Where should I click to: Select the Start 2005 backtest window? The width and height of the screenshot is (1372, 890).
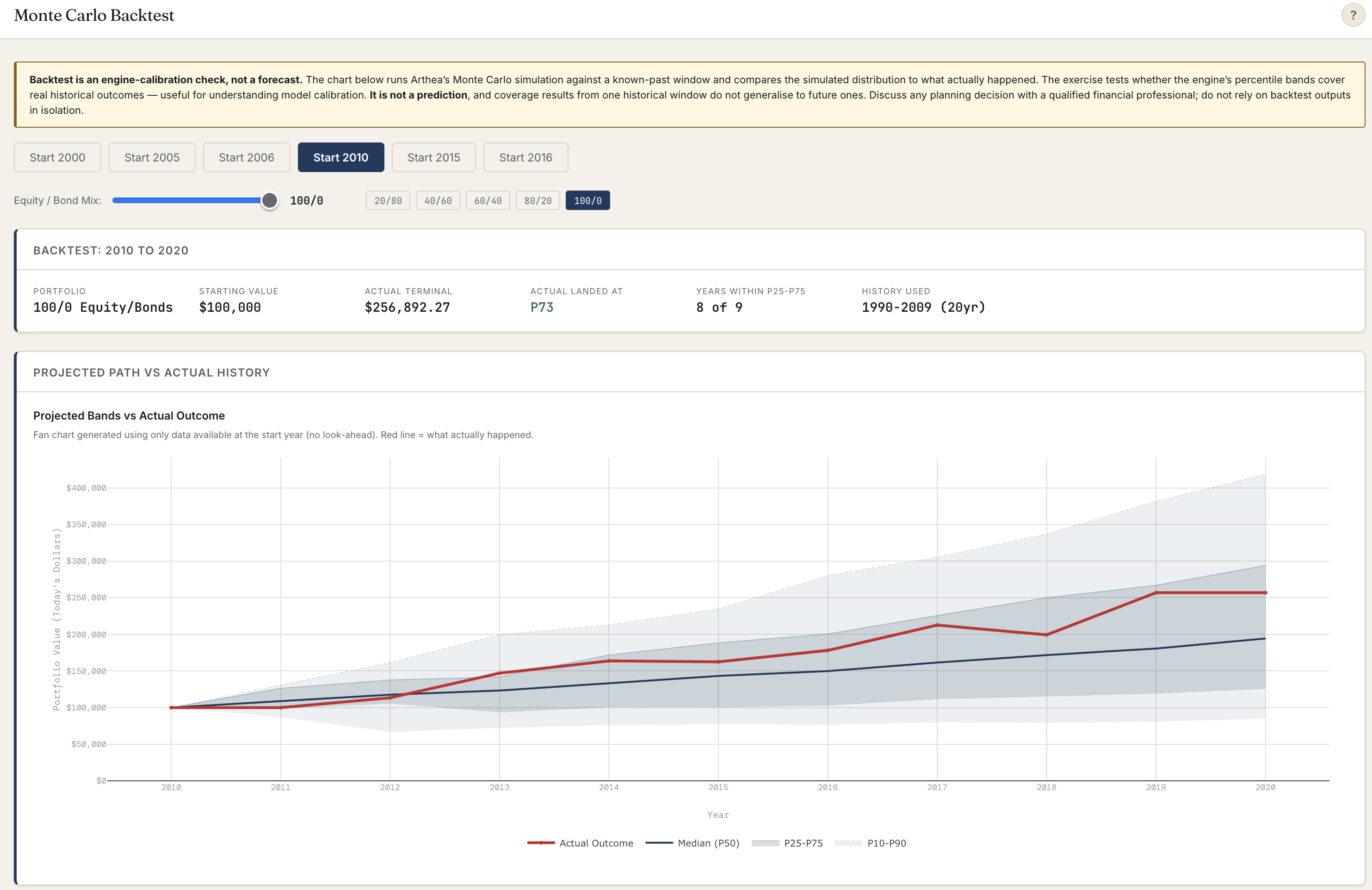coord(152,157)
